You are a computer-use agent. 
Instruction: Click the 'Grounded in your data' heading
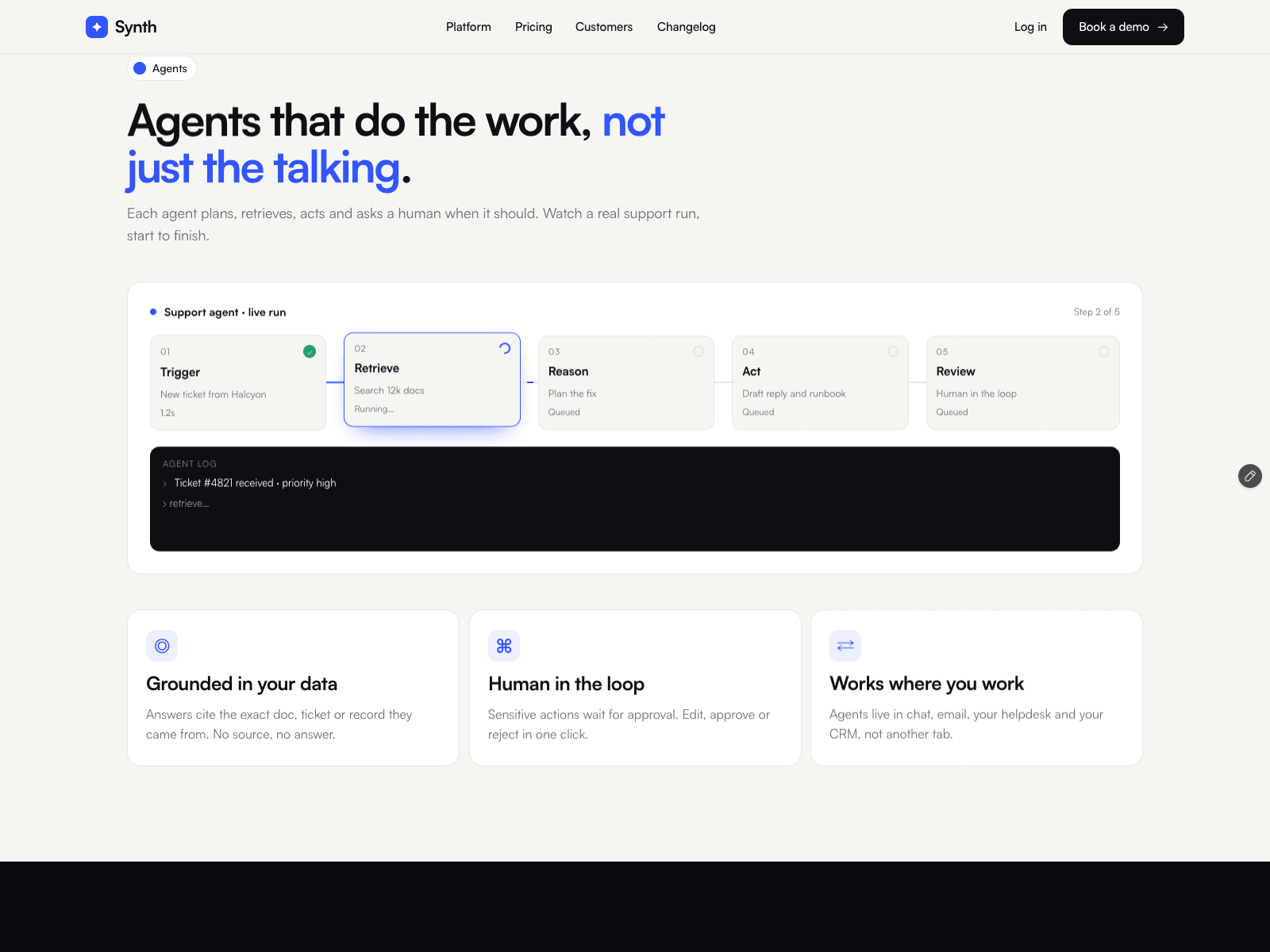(x=241, y=684)
